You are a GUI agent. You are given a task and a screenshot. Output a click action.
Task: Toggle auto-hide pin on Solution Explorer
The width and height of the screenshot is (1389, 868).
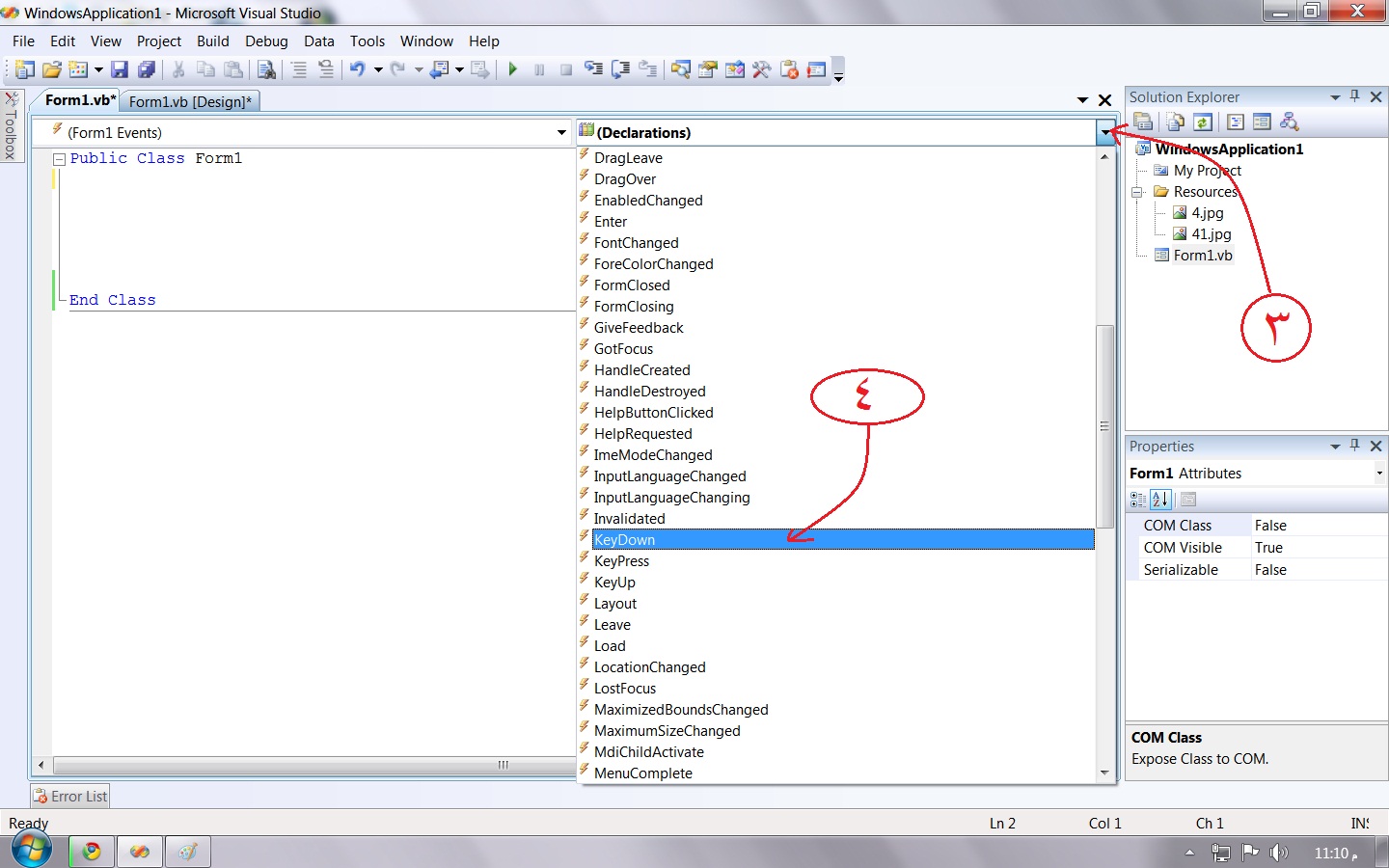click(1355, 96)
